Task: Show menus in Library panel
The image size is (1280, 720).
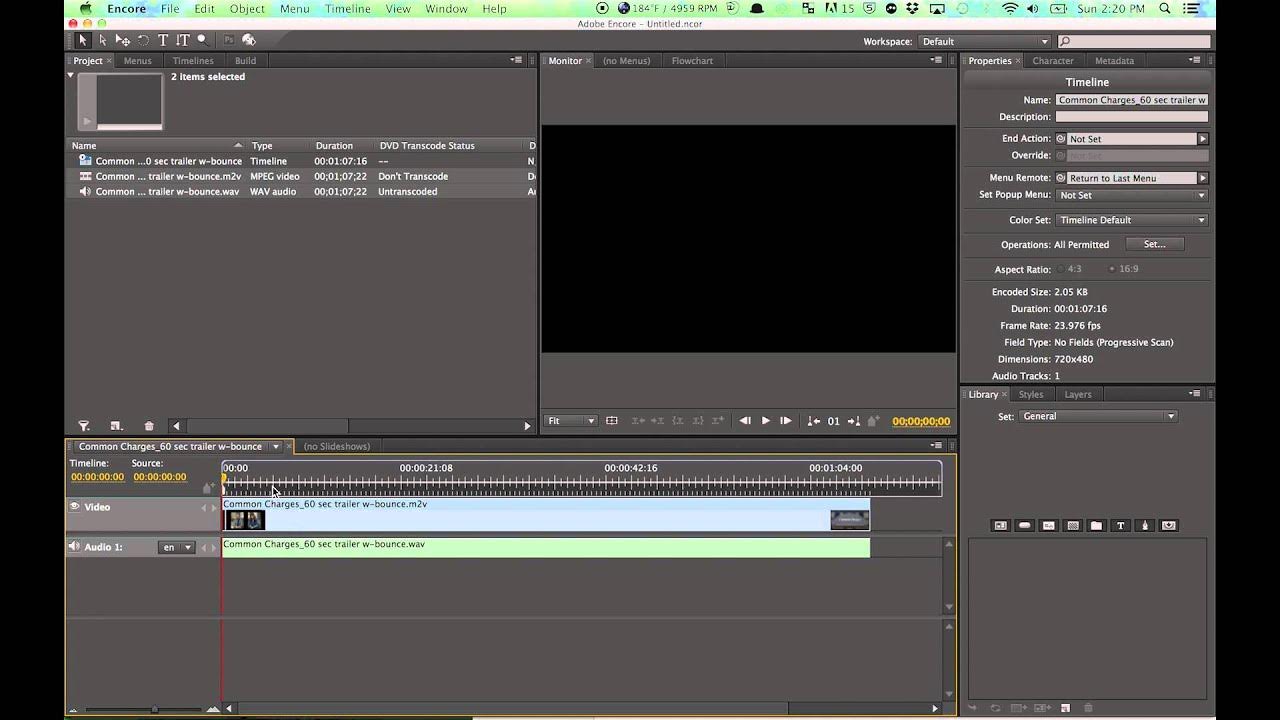Action: tap(1000, 525)
